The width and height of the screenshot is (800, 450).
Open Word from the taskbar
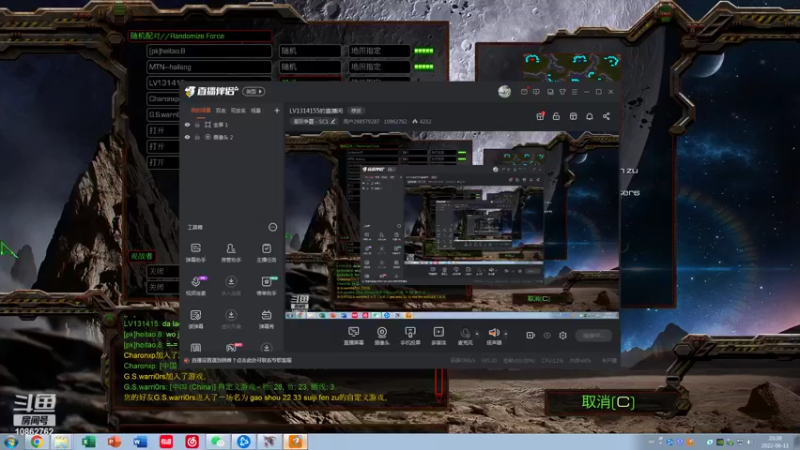140,442
